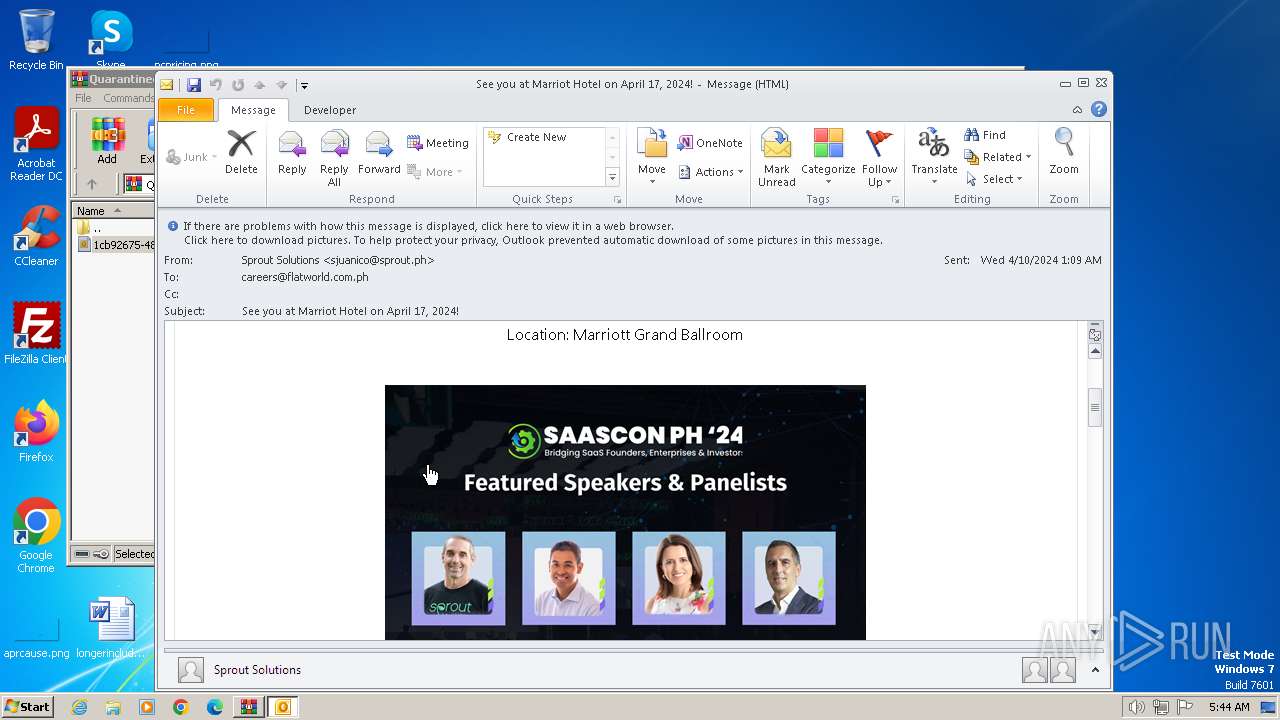Image resolution: width=1280 pixels, height=720 pixels.
Task: Open Find in the Editing group
Action: 985,135
